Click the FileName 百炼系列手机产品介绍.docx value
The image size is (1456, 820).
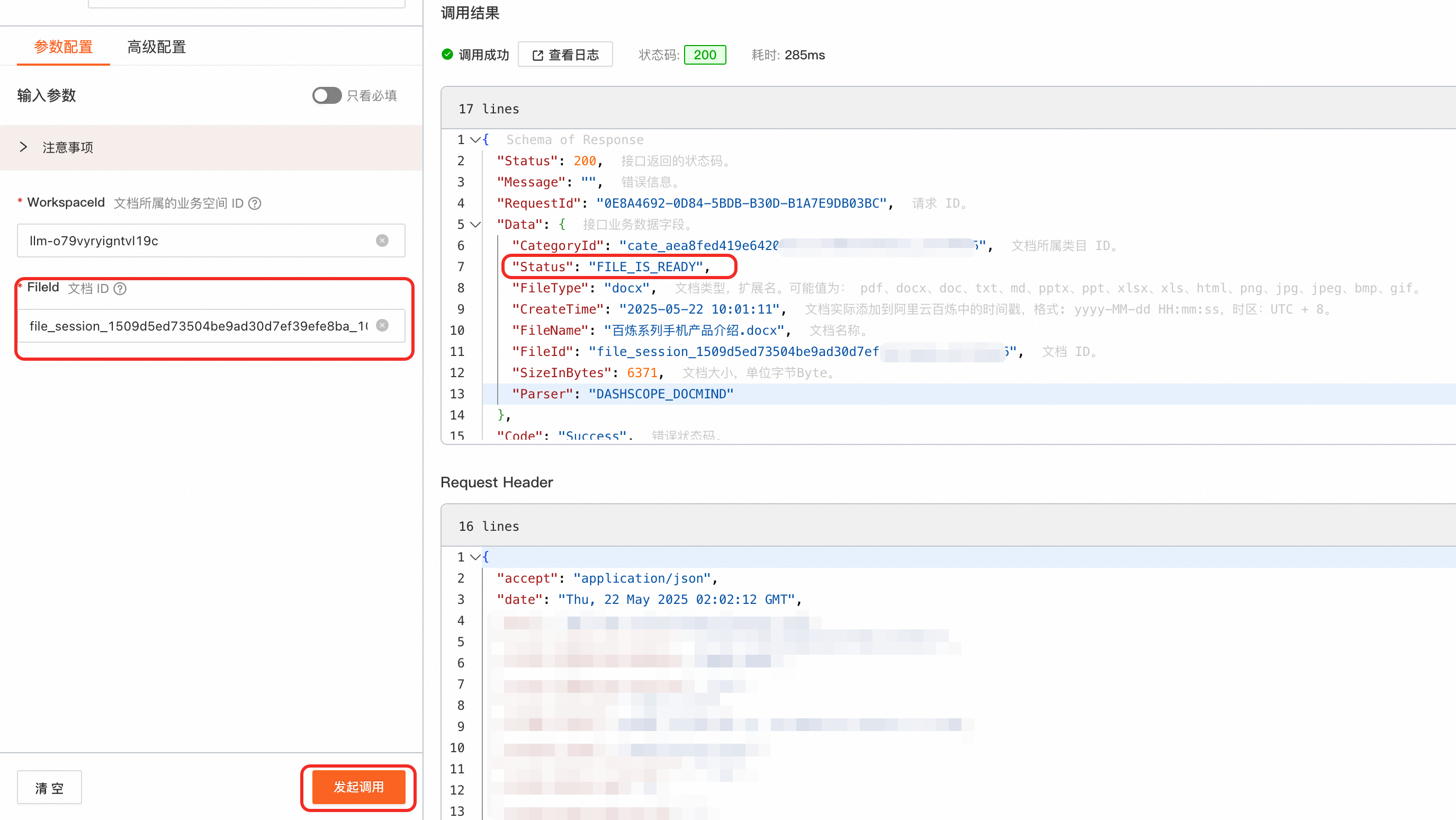[695, 331]
